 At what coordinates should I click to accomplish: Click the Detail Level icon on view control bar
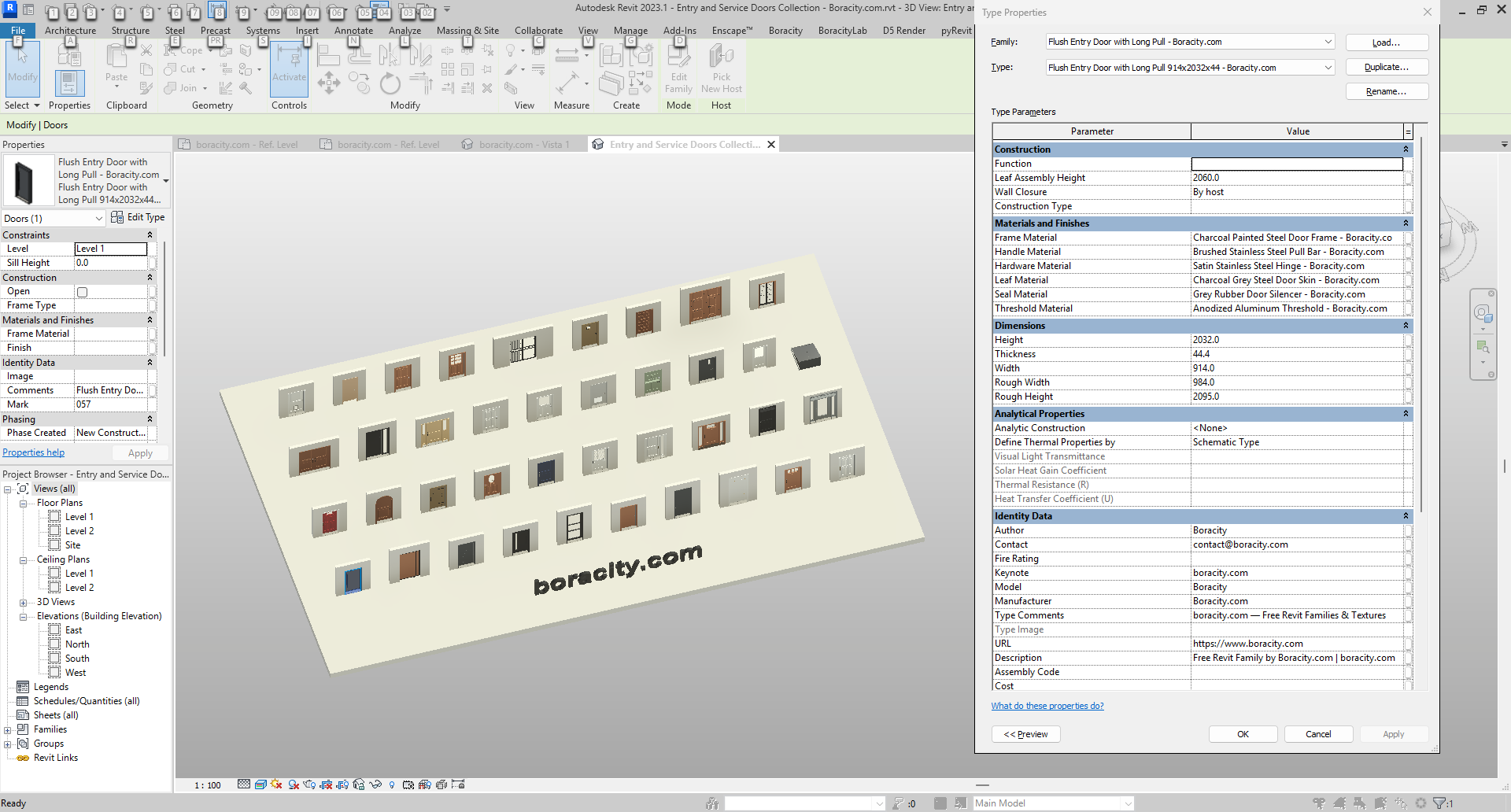pos(244,784)
